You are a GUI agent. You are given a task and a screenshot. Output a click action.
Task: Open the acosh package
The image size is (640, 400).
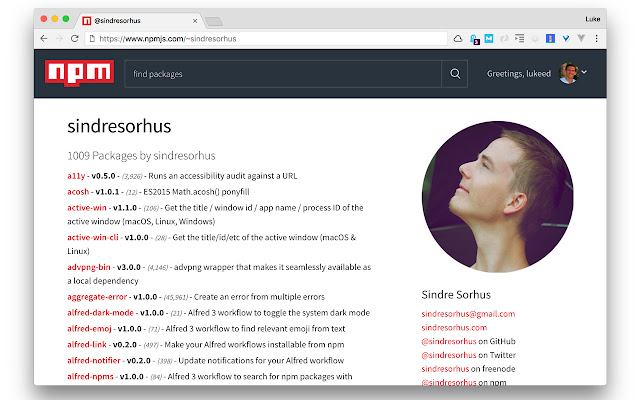tap(78, 191)
